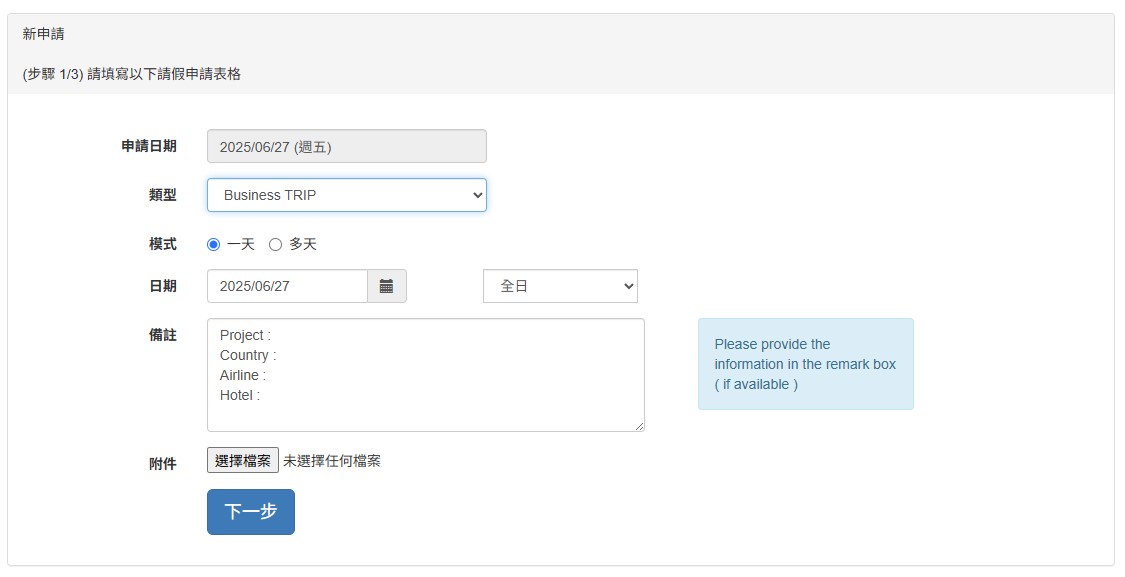Click the 備註 field label

click(163, 335)
